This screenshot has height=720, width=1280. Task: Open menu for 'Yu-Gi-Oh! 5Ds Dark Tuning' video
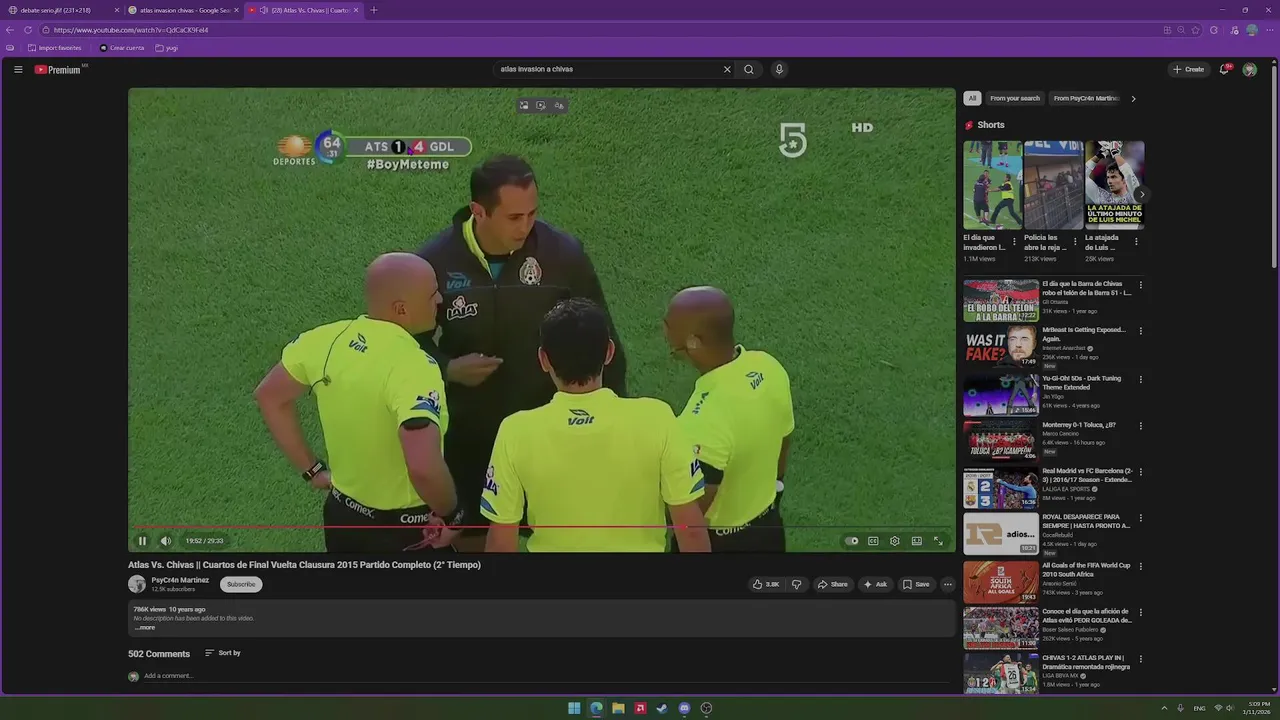pyautogui.click(x=1141, y=380)
